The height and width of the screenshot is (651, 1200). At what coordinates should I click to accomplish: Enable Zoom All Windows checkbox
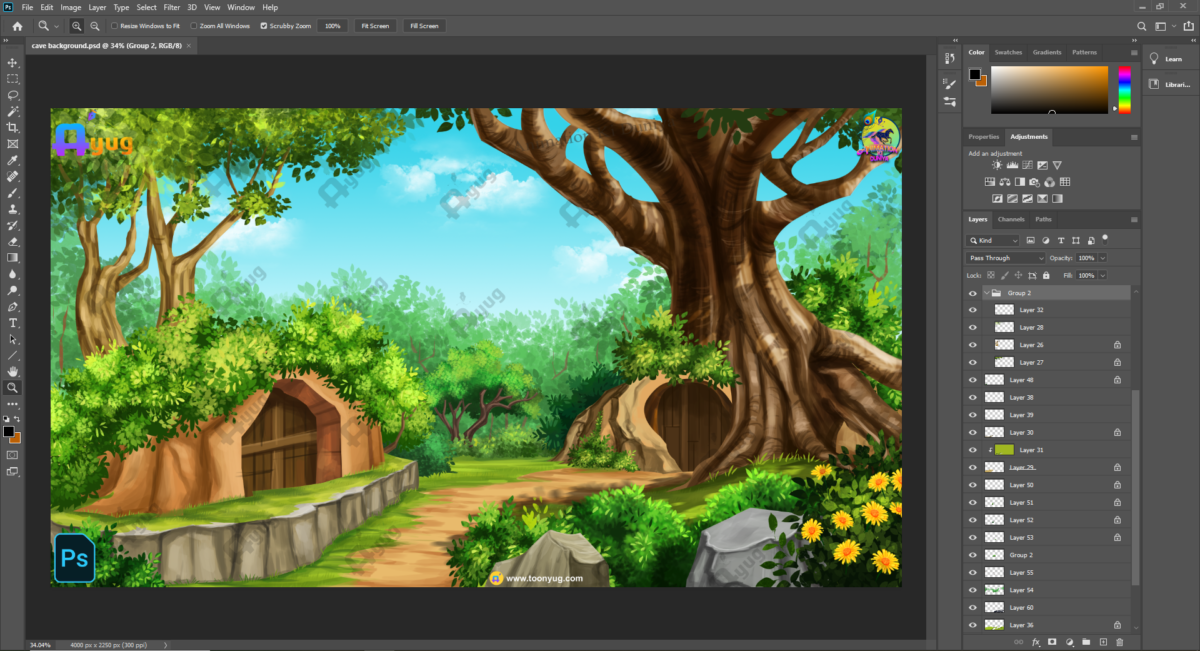[194, 26]
